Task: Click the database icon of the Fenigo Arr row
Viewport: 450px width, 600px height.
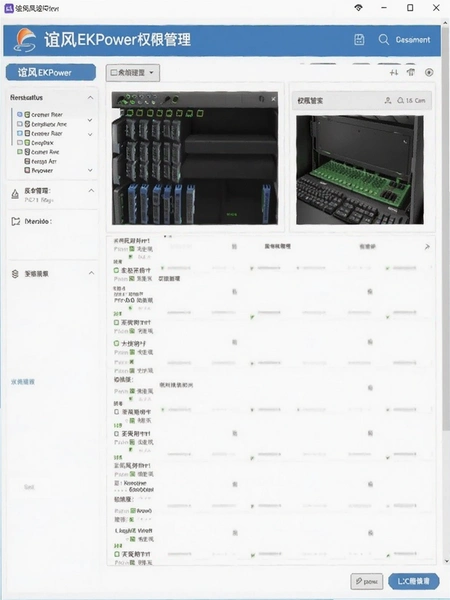Action: 27,161
